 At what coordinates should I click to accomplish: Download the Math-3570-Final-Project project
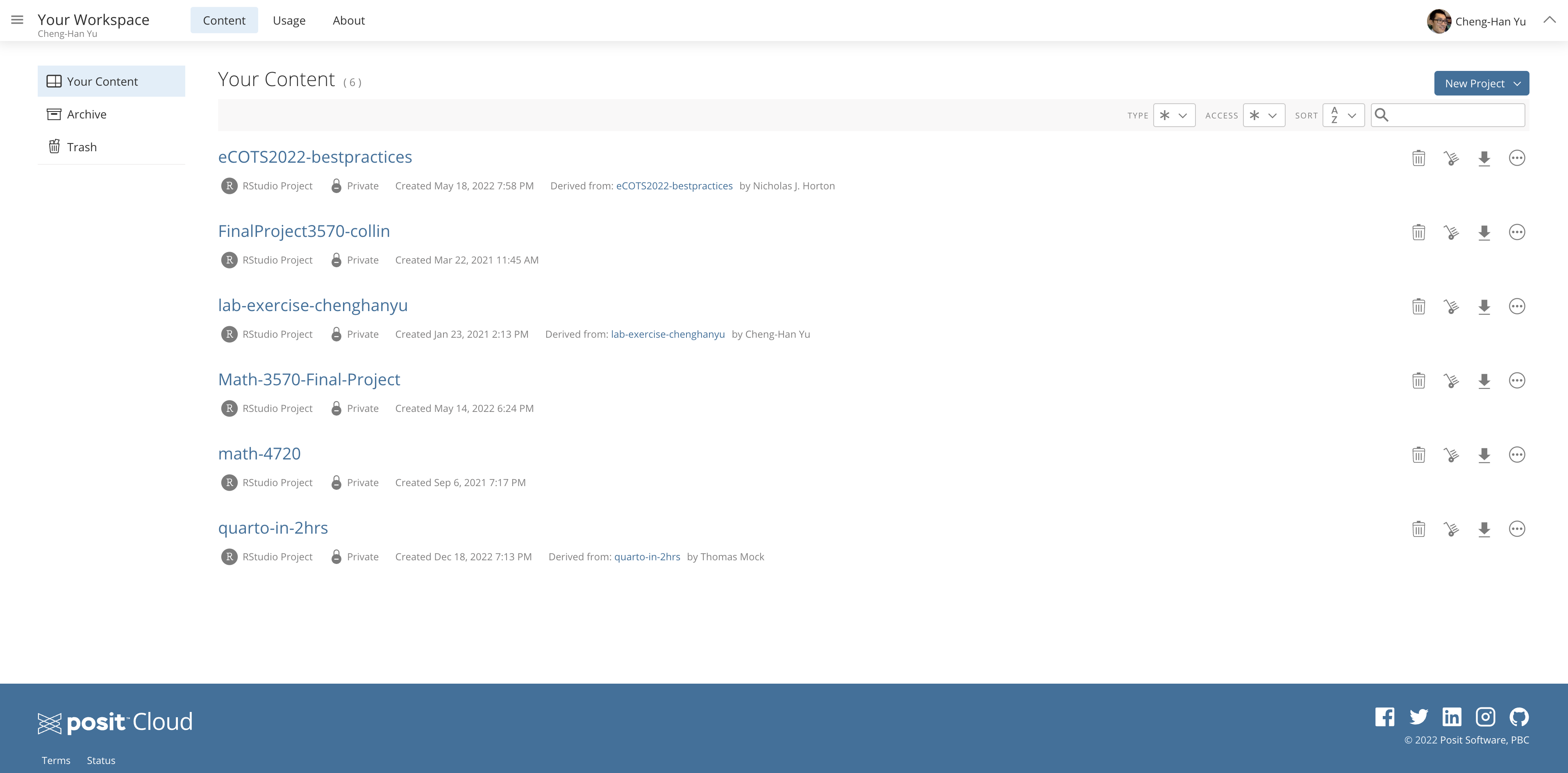[1484, 381]
